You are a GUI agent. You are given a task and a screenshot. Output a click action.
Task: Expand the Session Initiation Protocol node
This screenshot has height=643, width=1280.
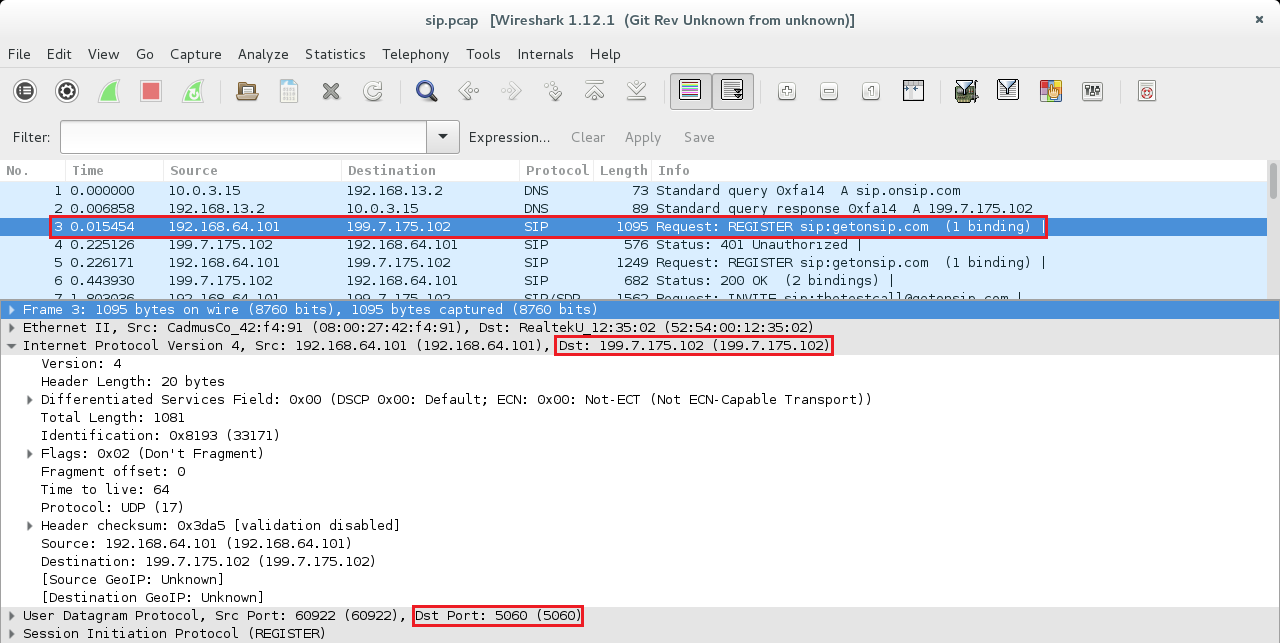click(12, 634)
